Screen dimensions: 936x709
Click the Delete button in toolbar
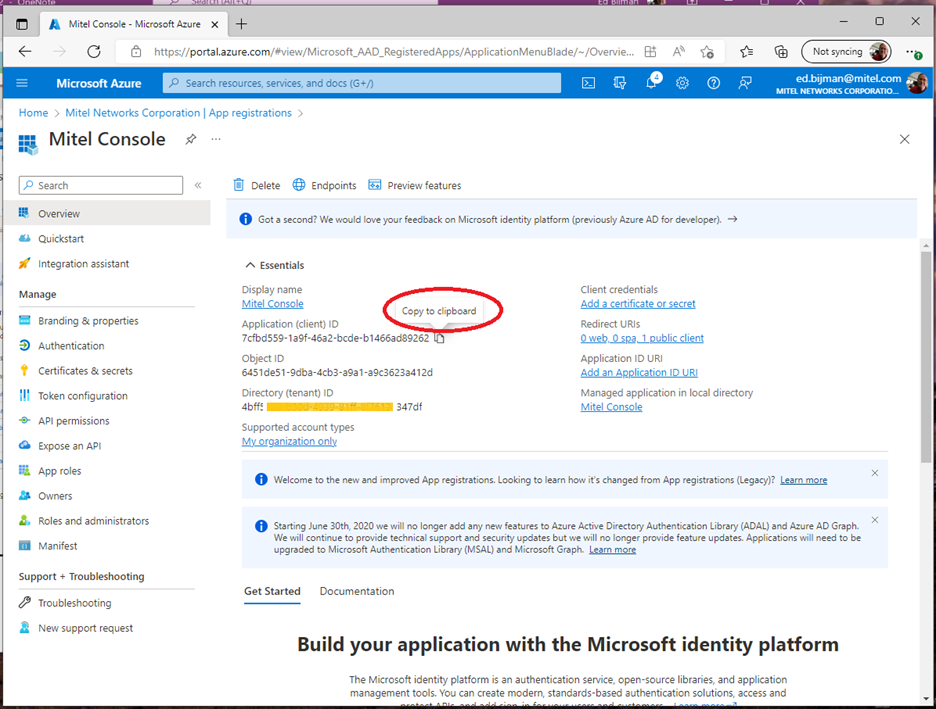click(257, 185)
